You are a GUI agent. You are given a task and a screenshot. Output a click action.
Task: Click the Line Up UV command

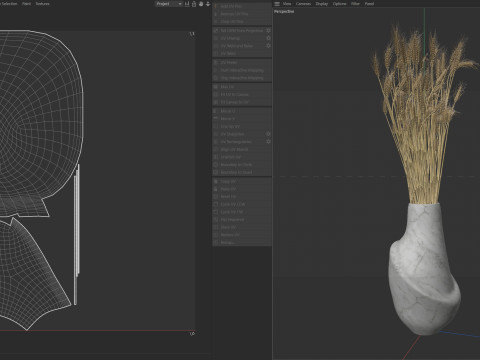pyautogui.click(x=242, y=126)
